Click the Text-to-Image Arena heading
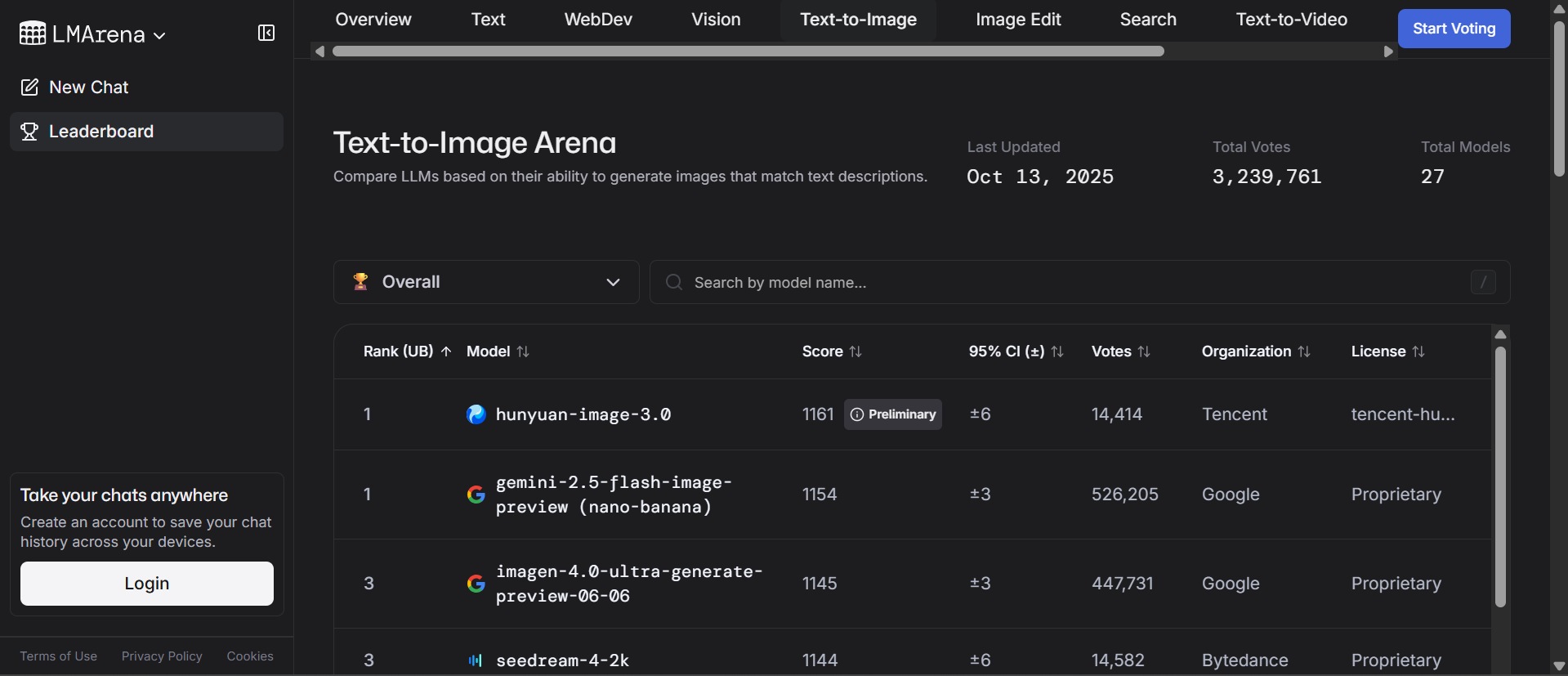Image resolution: width=1568 pixels, height=676 pixels. [475, 143]
